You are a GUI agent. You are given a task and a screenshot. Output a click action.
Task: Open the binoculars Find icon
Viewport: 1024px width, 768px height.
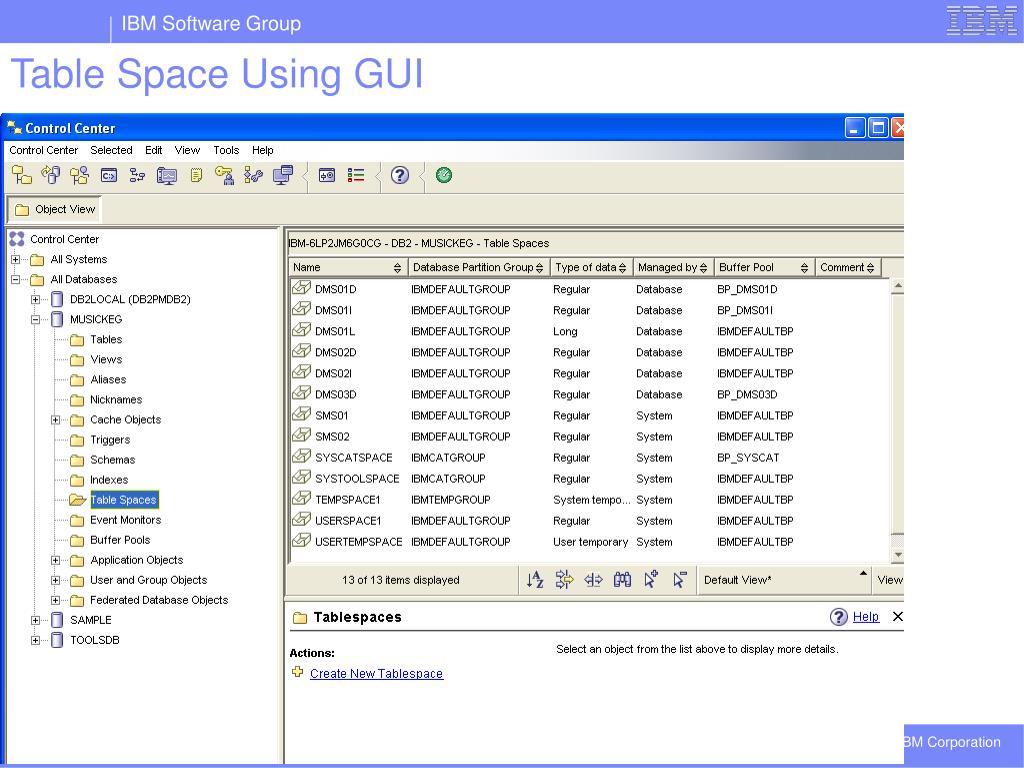(x=622, y=579)
